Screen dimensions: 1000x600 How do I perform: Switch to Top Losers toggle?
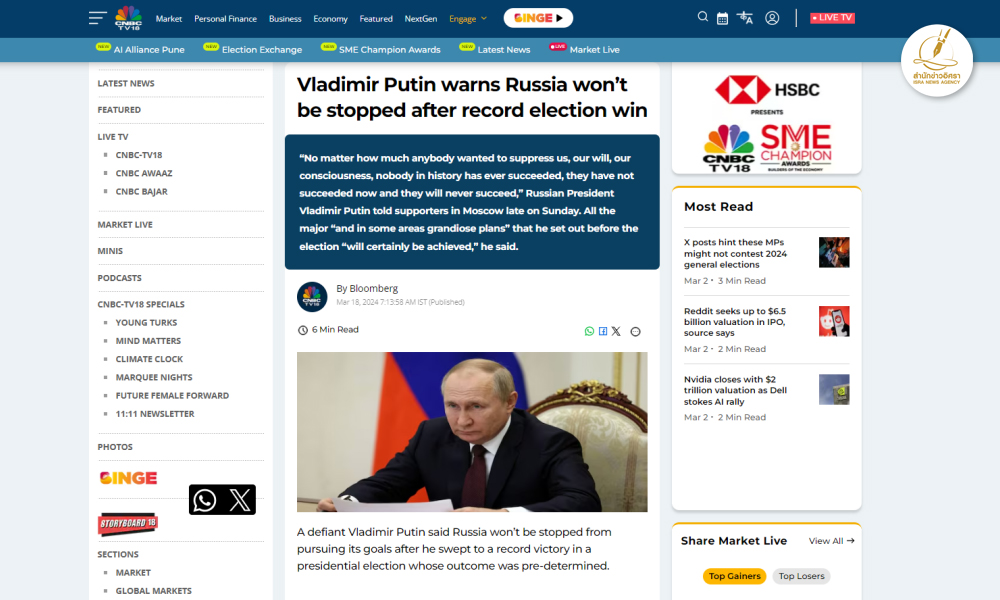[x=801, y=576]
